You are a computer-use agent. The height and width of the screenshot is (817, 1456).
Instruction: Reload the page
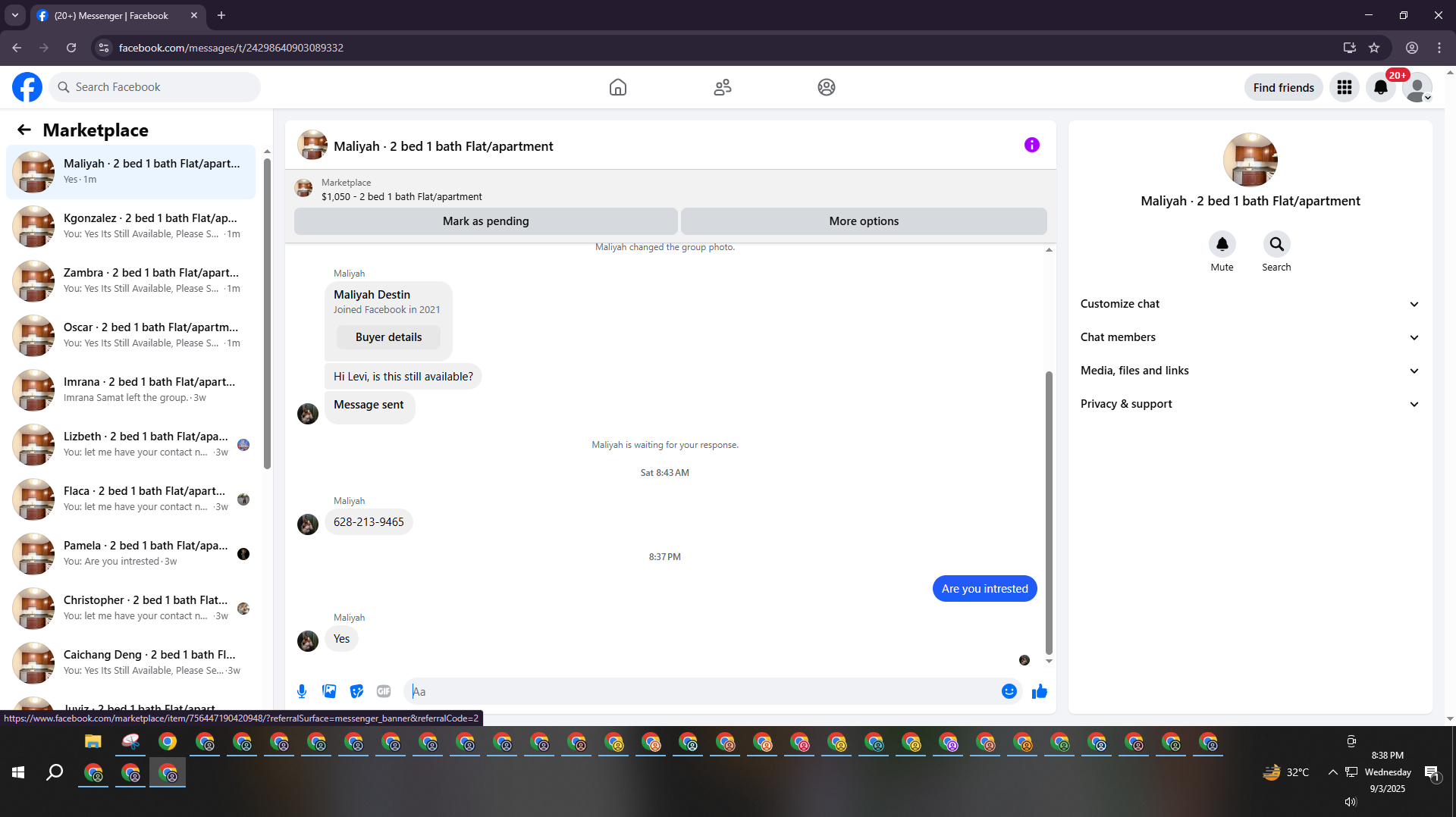pos(71,48)
